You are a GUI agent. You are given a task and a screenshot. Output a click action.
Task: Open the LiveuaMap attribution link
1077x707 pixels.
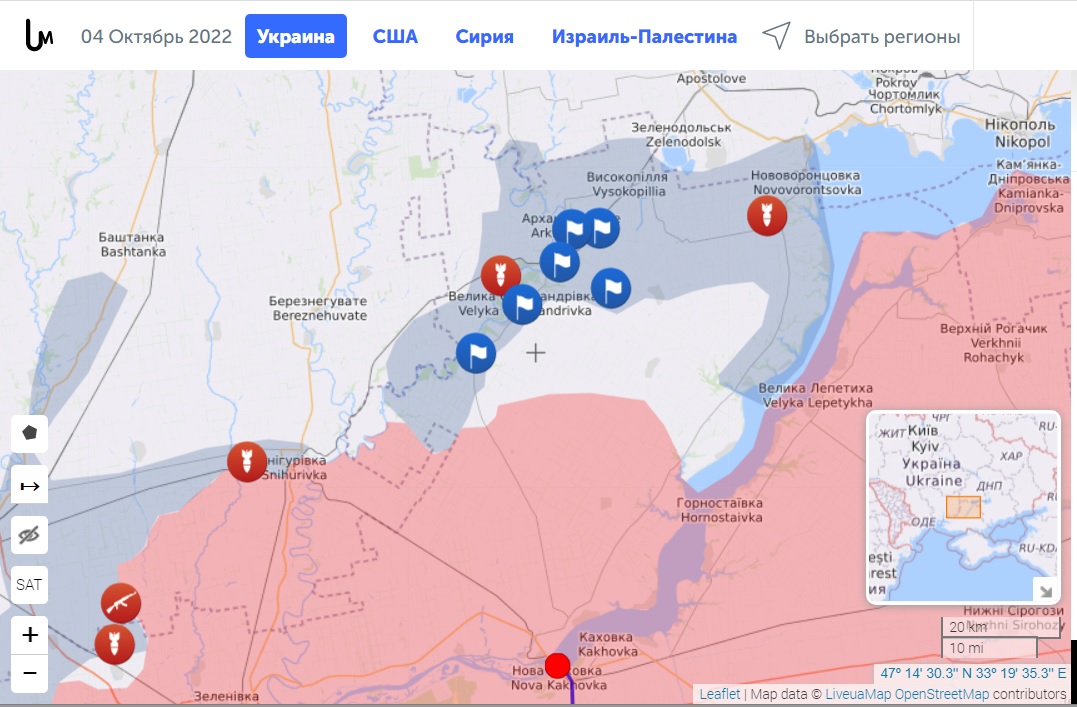(x=858, y=694)
